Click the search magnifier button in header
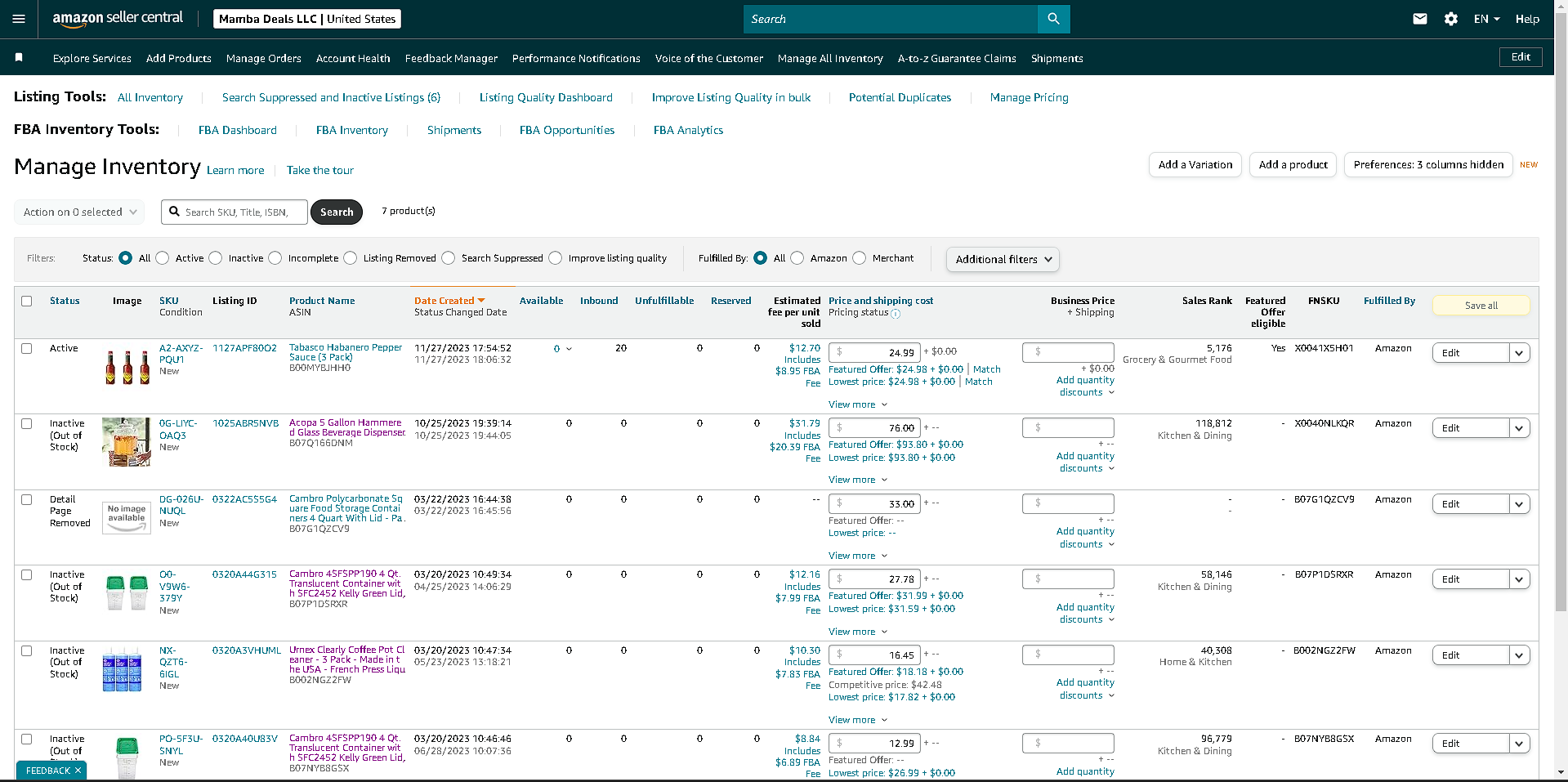The image size is (1568, 782). 1053,19
